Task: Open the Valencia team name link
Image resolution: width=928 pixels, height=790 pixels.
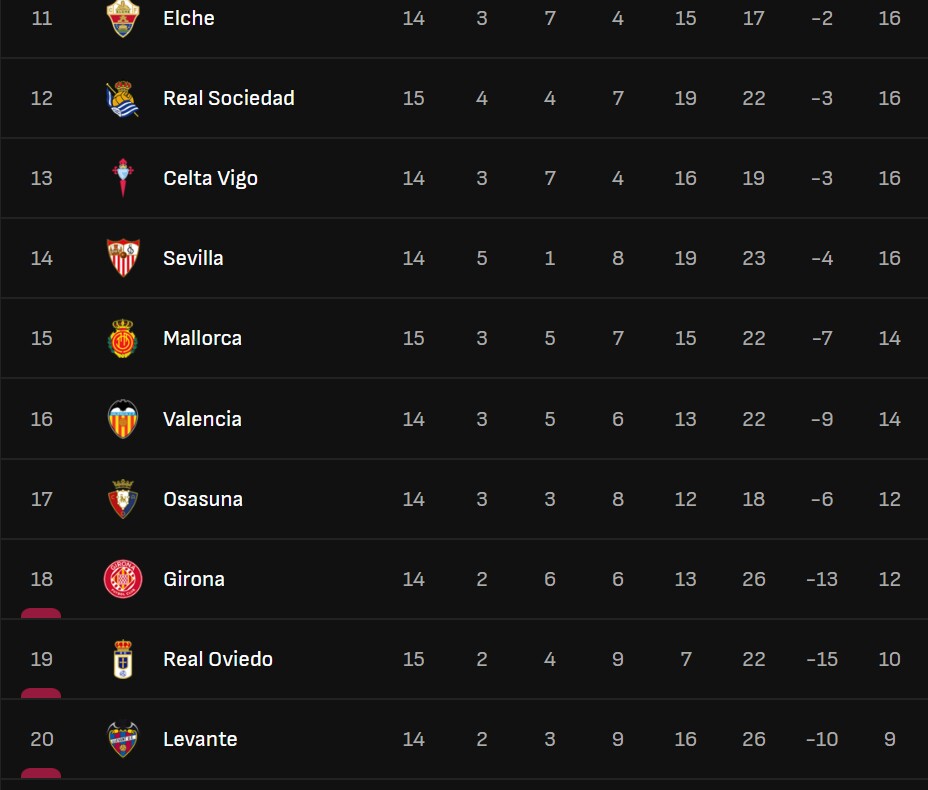Action: point(202,419)
